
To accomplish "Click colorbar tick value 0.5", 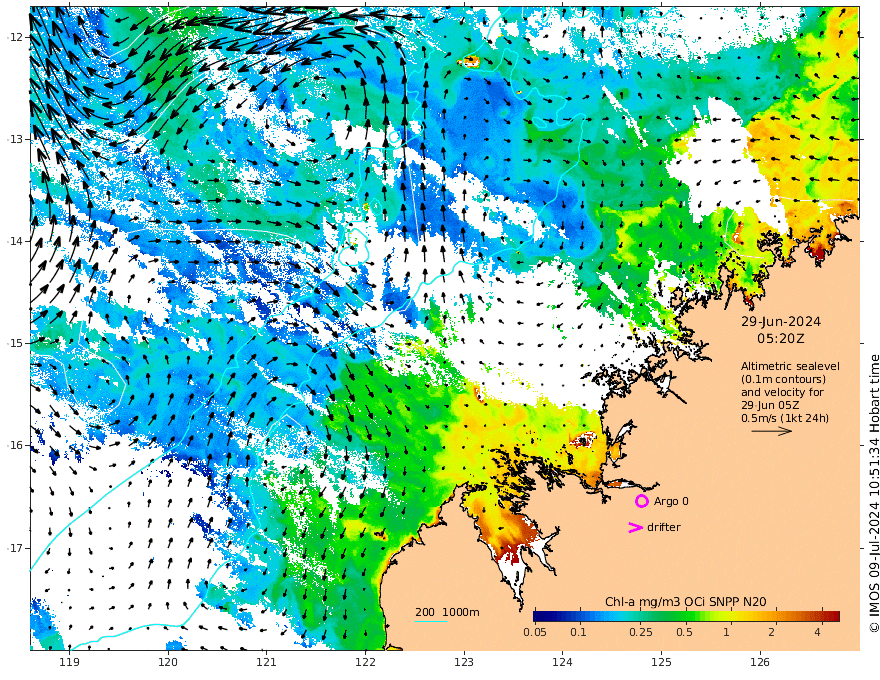I will (684, 632).
